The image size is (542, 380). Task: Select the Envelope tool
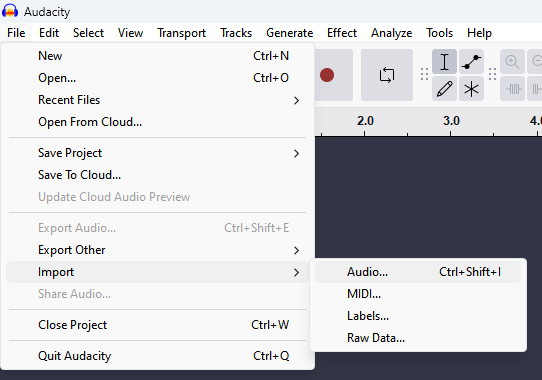(471, 62)
